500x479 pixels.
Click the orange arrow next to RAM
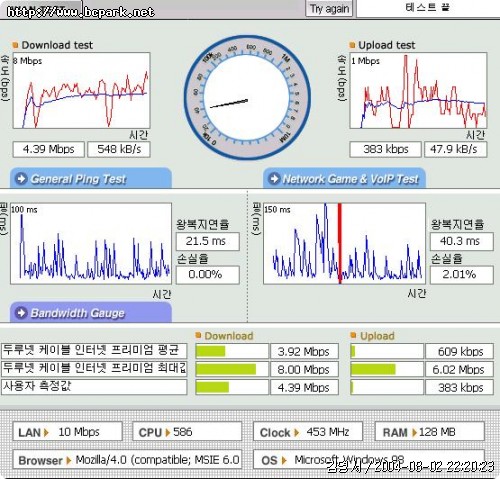(414, 432)
